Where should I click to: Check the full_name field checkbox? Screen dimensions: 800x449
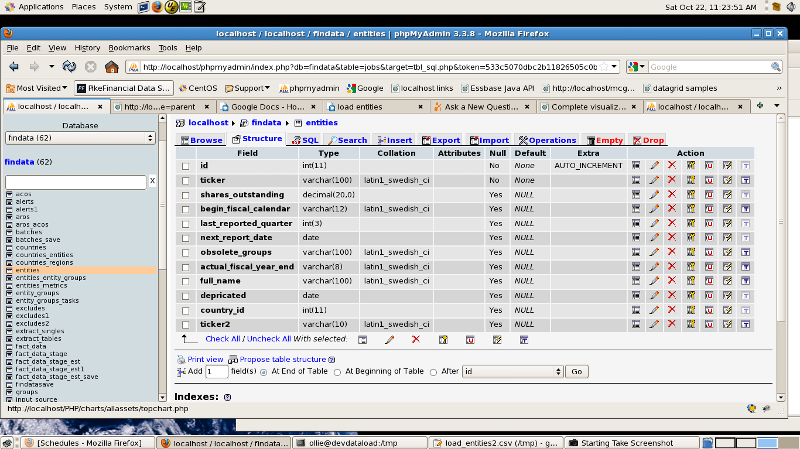tap(185, 281)
